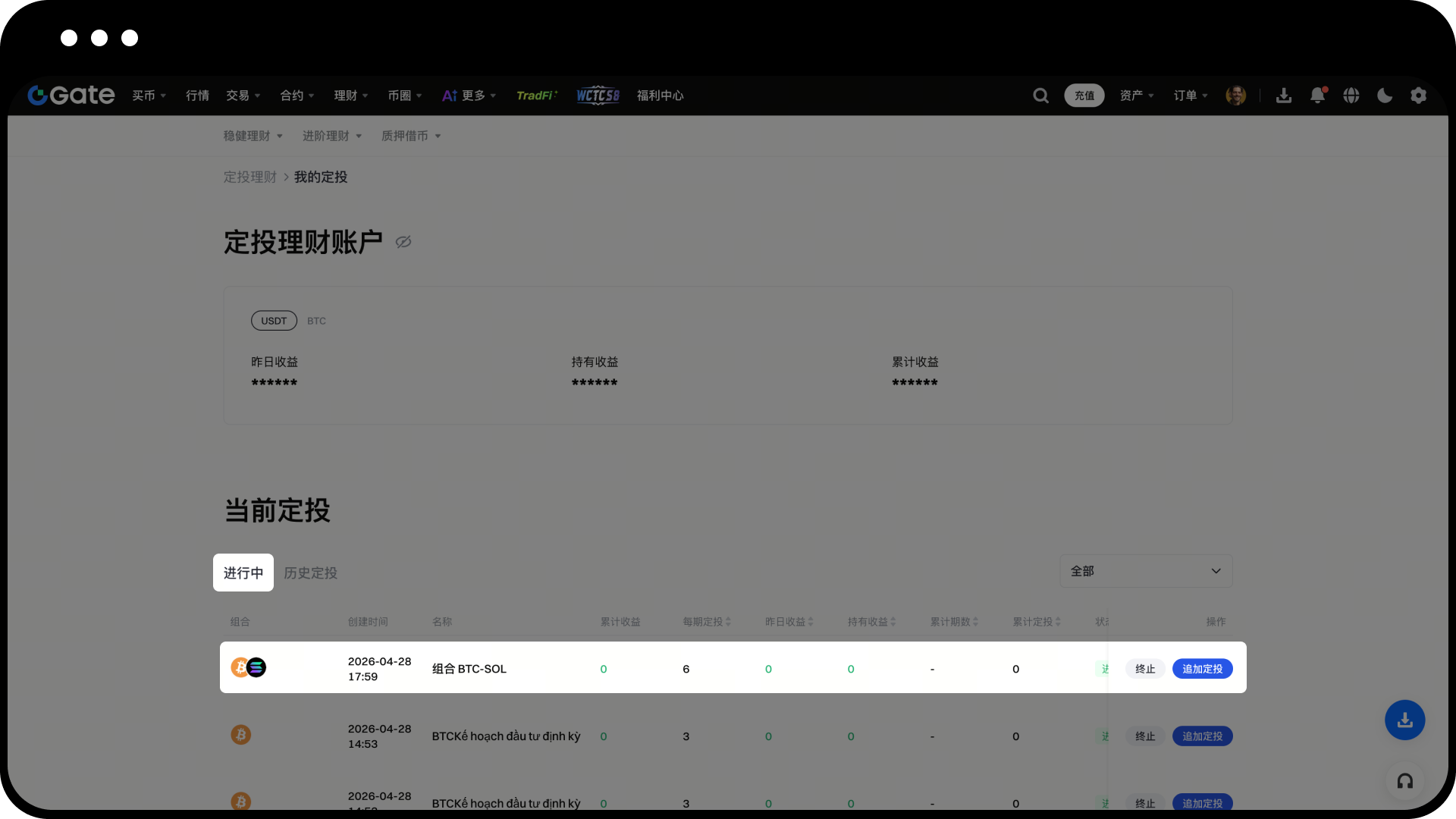Expand the 合约 menu

click(297, 96)
